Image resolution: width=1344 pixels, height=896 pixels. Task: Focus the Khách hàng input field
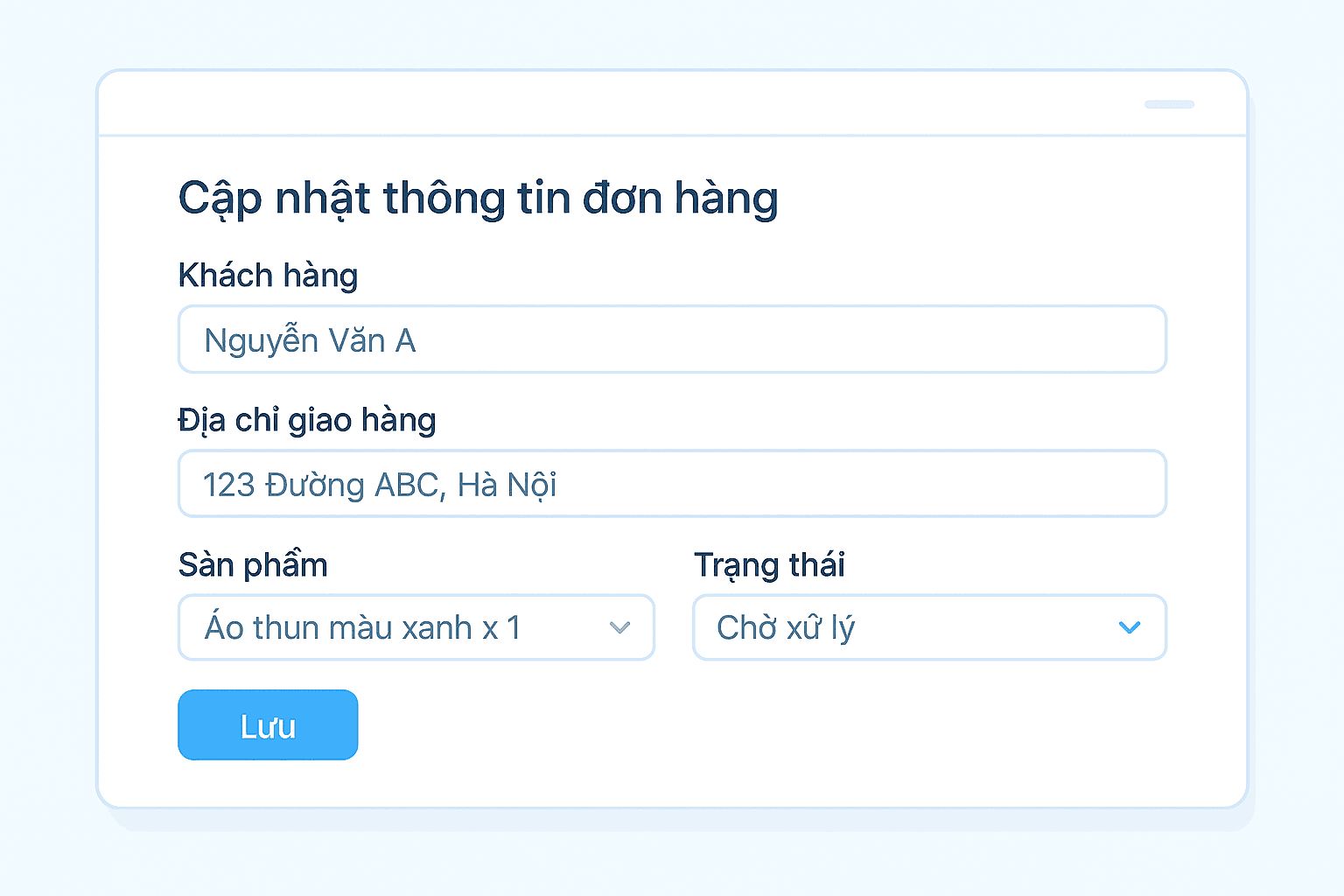tap(672, 339)
